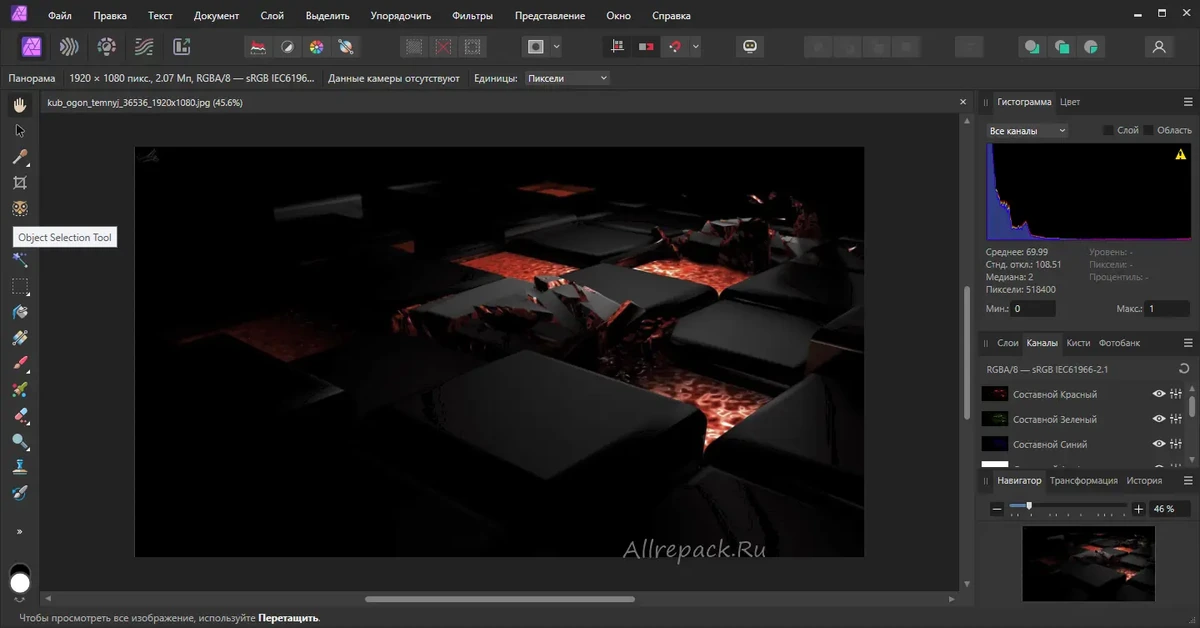Select the Move tool arrow
1200x628 pixels.
[x=19, y=131]
